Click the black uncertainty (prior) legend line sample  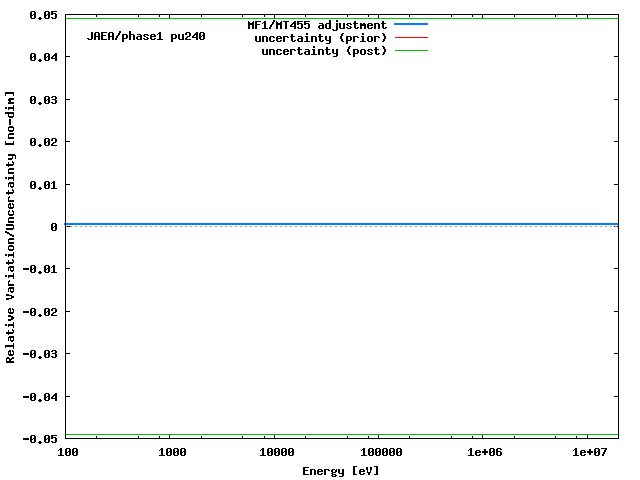tap(410, 38)
